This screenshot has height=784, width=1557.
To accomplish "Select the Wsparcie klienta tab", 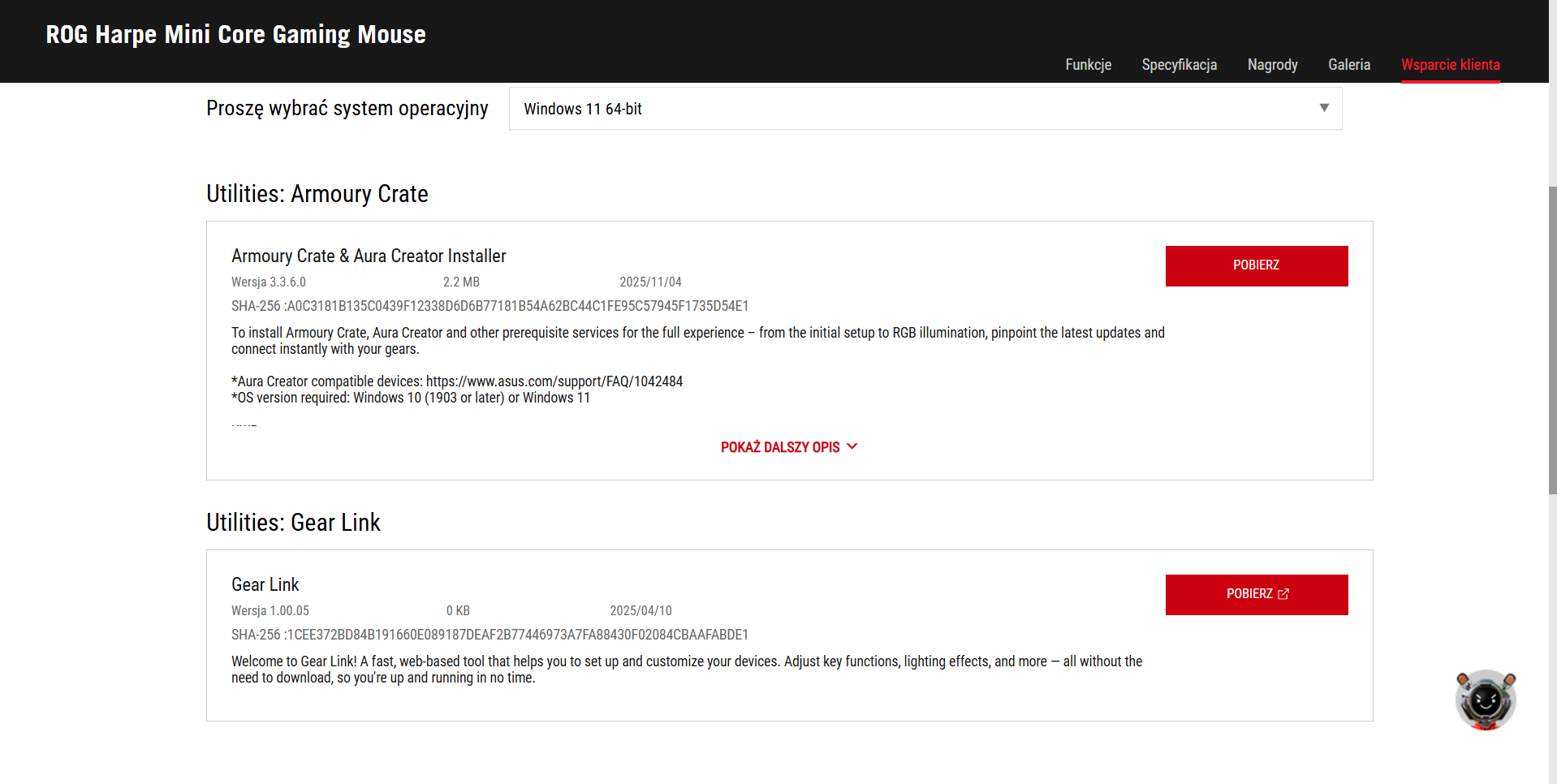I will (x=1451, y=65).
